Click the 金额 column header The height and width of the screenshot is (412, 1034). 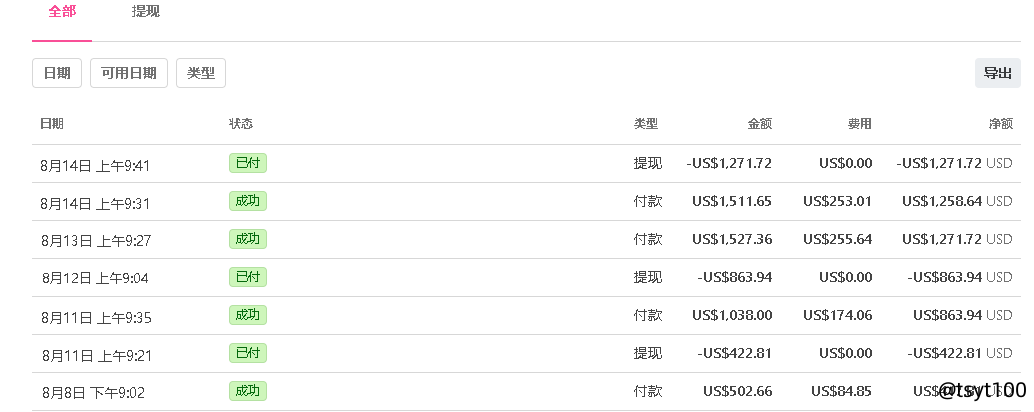[x=759, y=124]
